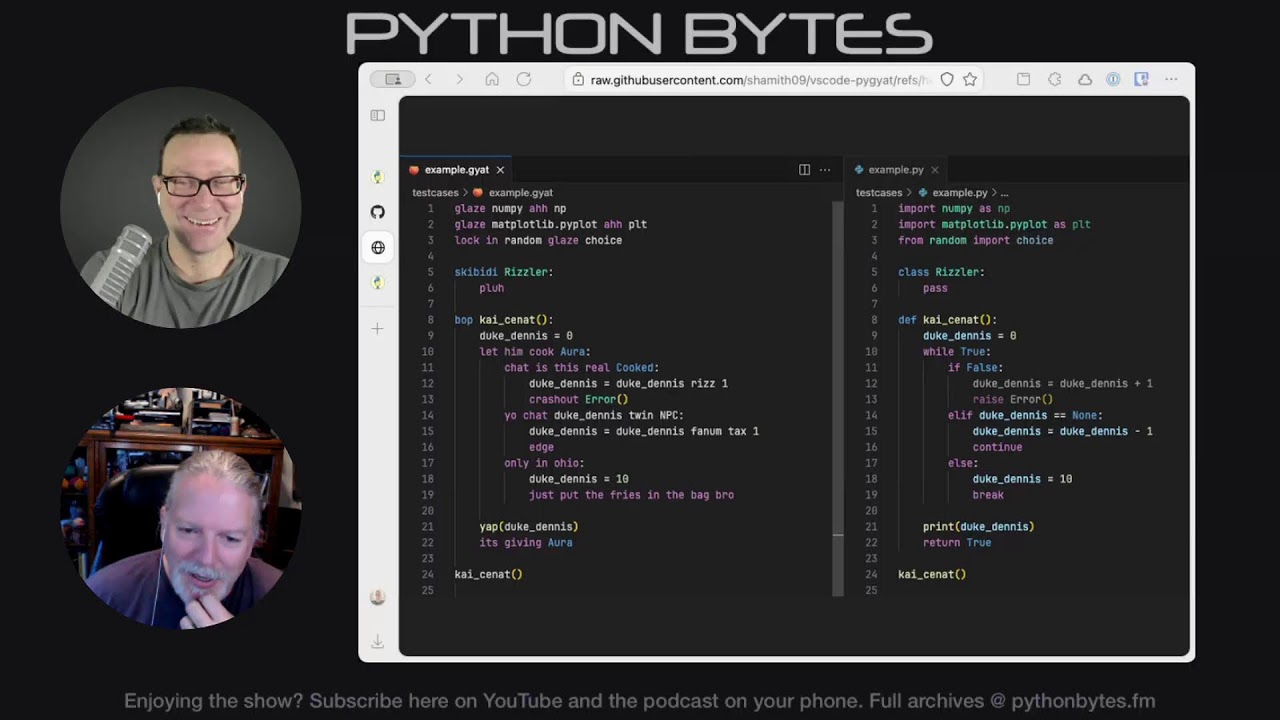Click the scrollbar of the example.gyat editor

click(838, 400)
